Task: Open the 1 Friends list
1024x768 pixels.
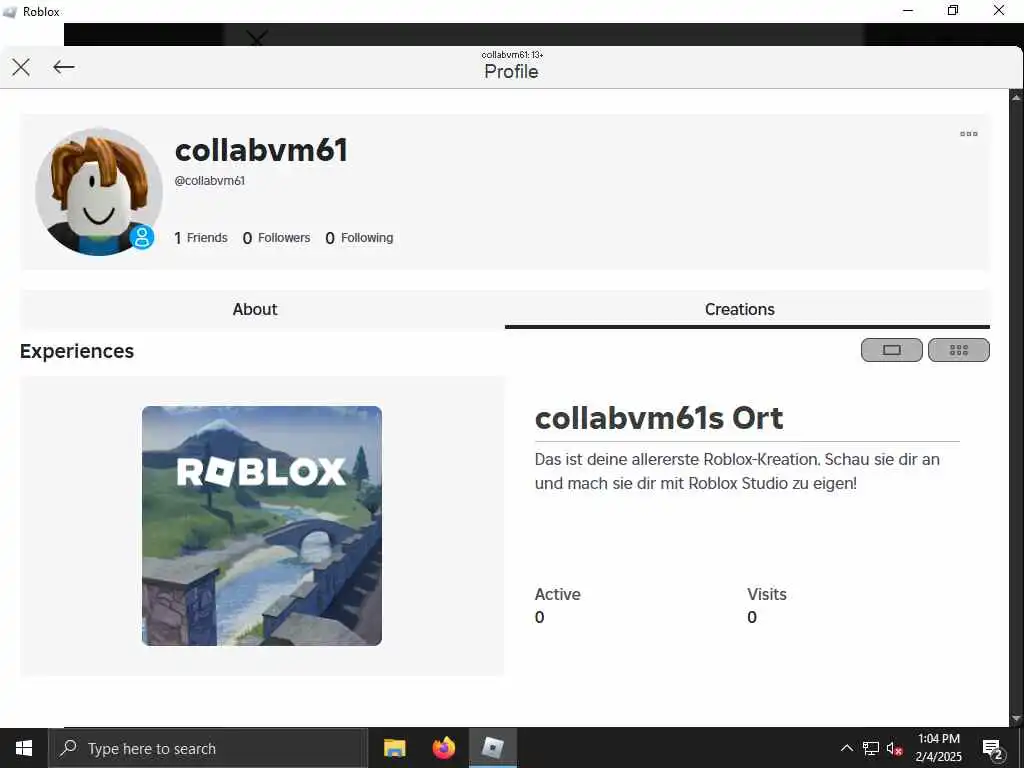Action: pos(200,238)
